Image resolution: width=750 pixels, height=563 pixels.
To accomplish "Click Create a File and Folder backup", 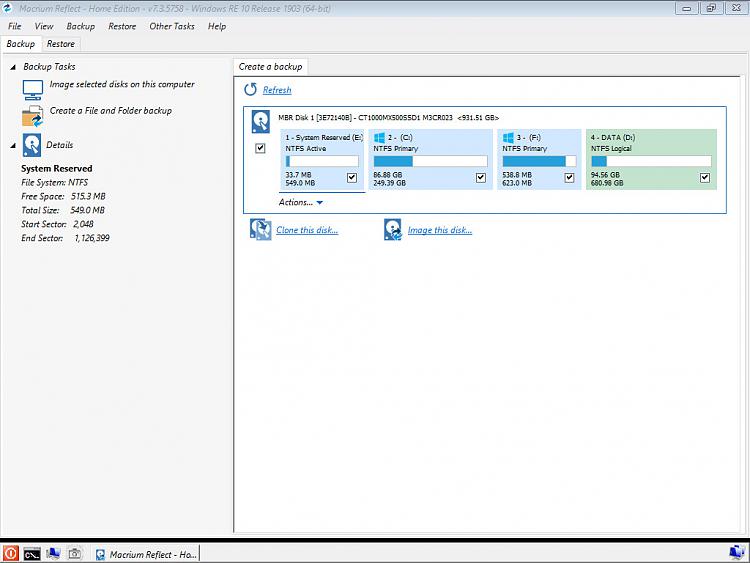I will pos(110,110).
